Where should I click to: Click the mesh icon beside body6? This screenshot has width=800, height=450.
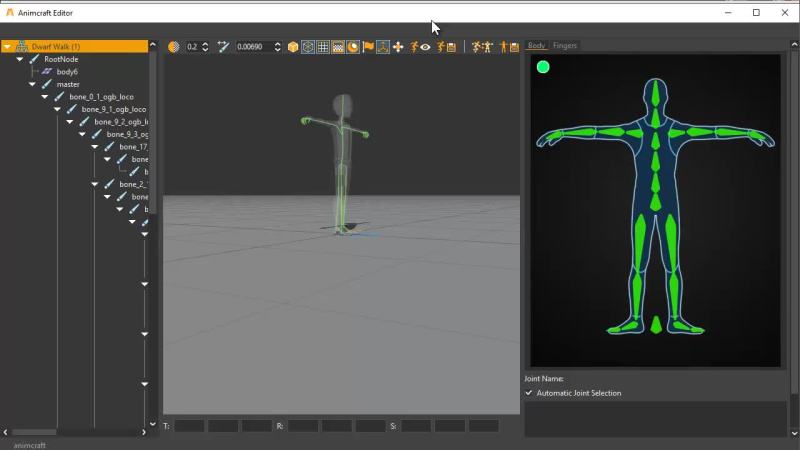click(47, 71)
